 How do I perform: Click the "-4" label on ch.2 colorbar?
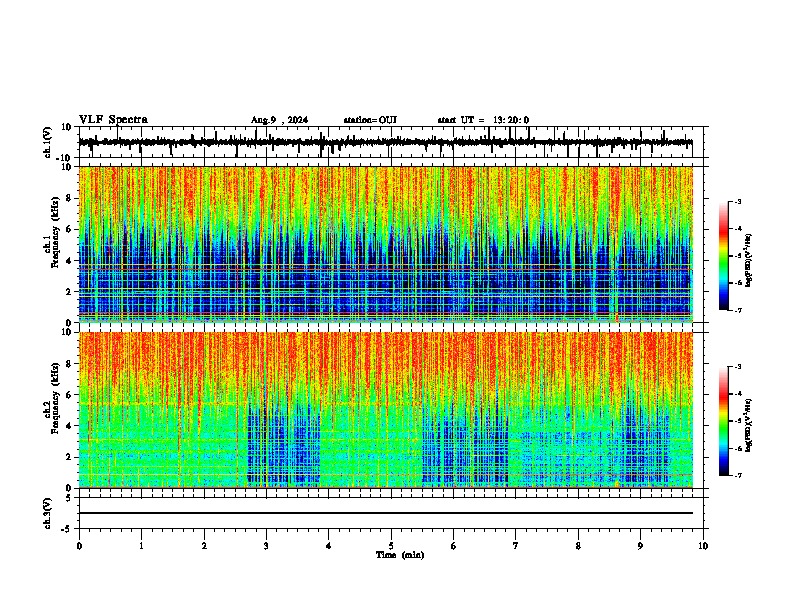coord(737,393)
